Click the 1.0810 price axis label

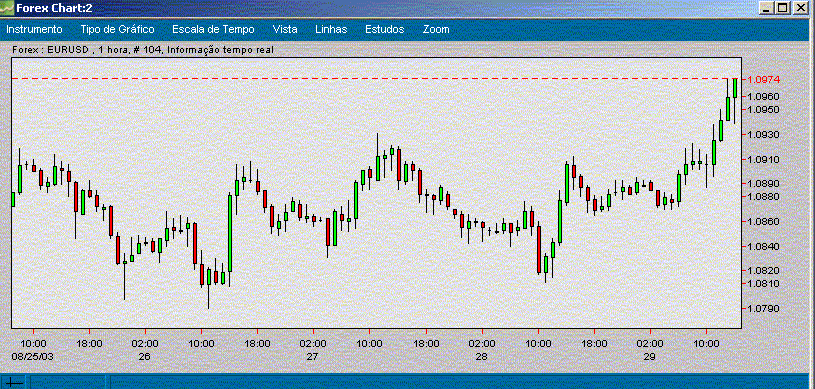click(x=764, y=283)
